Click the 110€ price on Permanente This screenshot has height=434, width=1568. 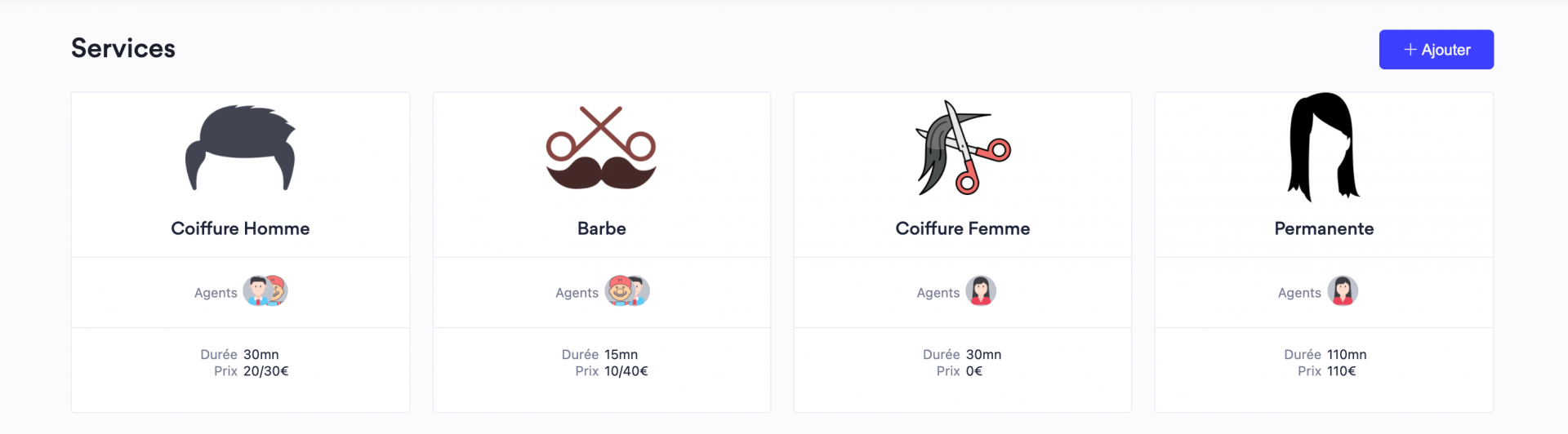[1341, 371]
